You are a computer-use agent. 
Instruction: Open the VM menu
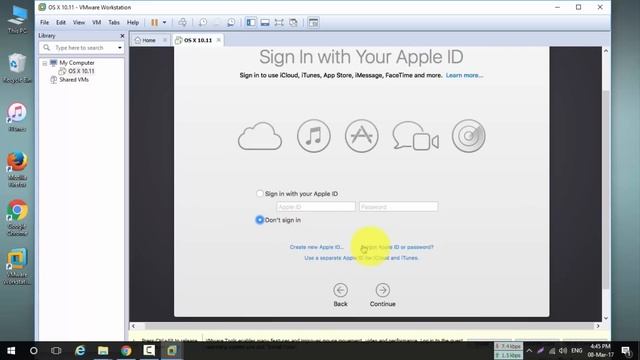click(97, 22)
